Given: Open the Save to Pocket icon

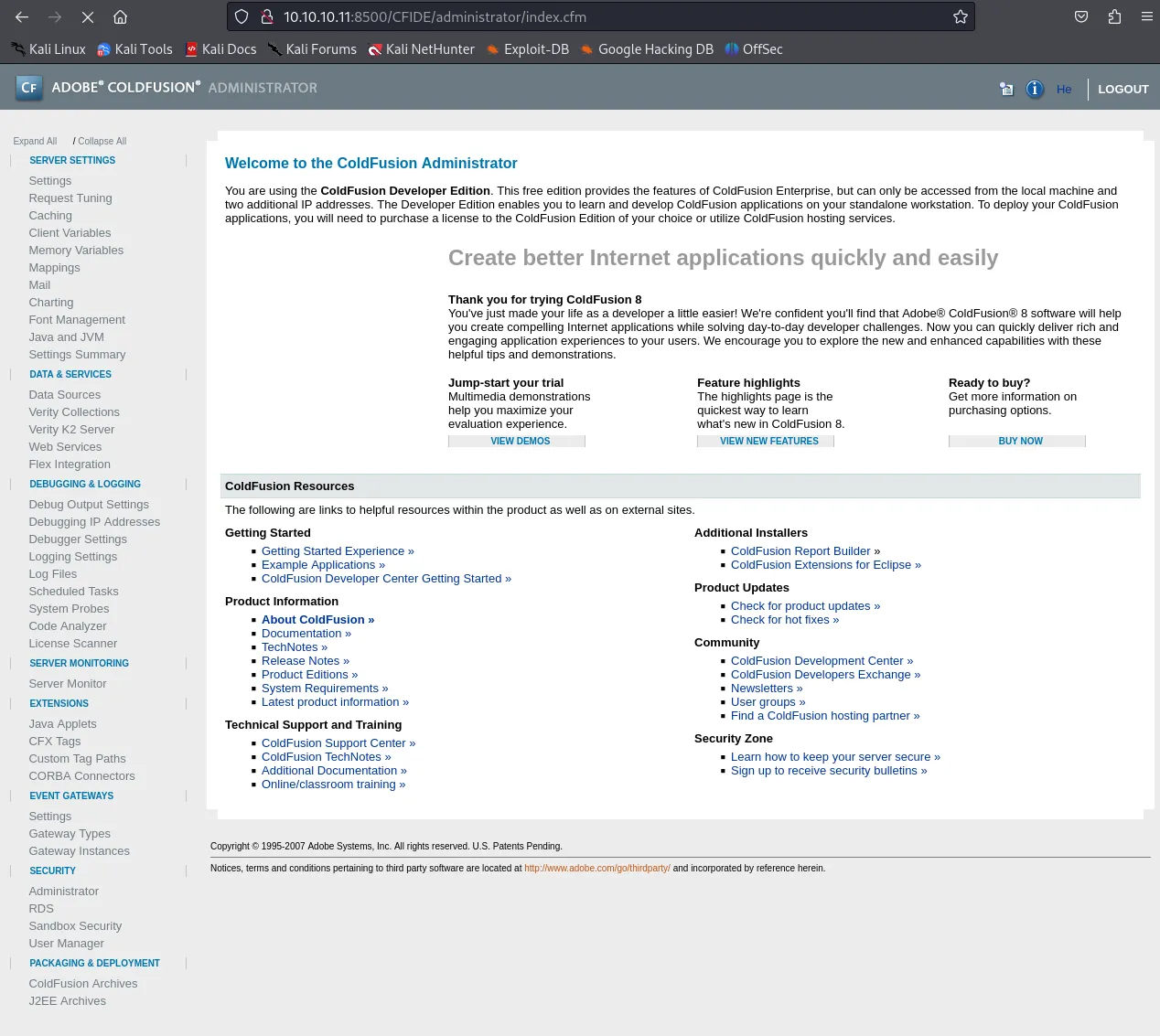Looking at the screenshot, I should click(1081, 16).
